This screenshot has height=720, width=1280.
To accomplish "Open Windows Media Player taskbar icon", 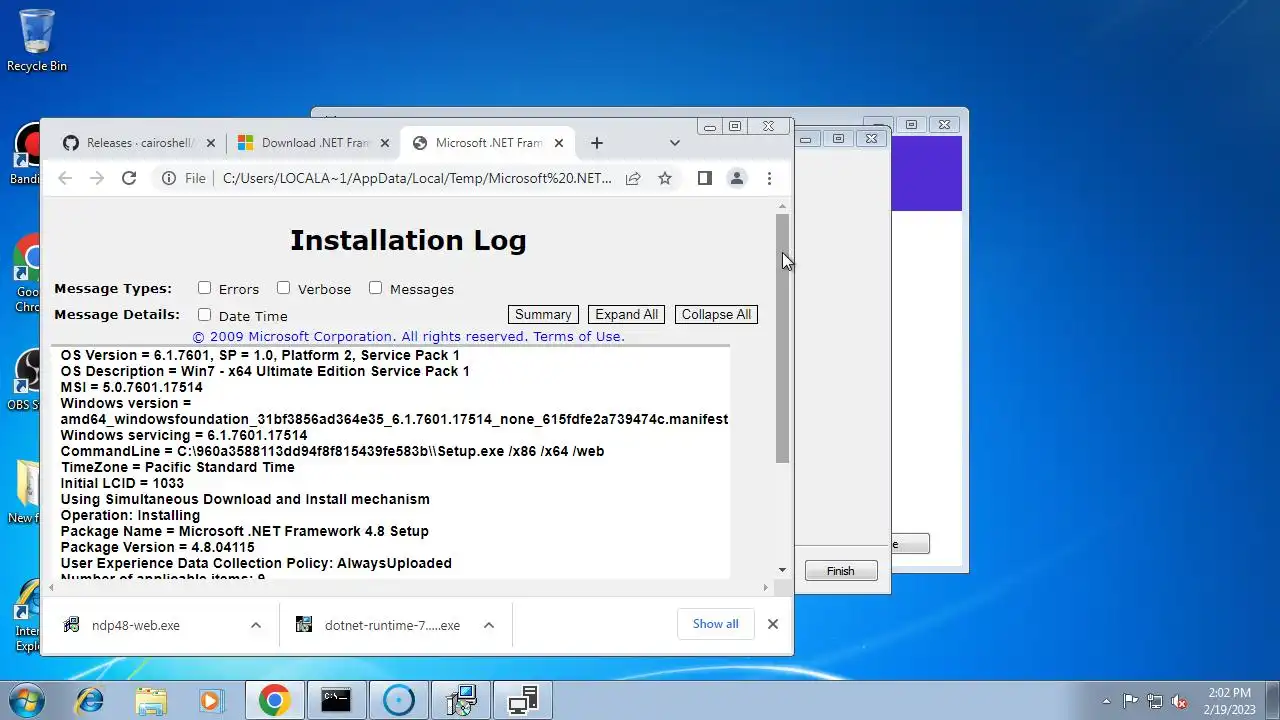I will coord(212,701).
